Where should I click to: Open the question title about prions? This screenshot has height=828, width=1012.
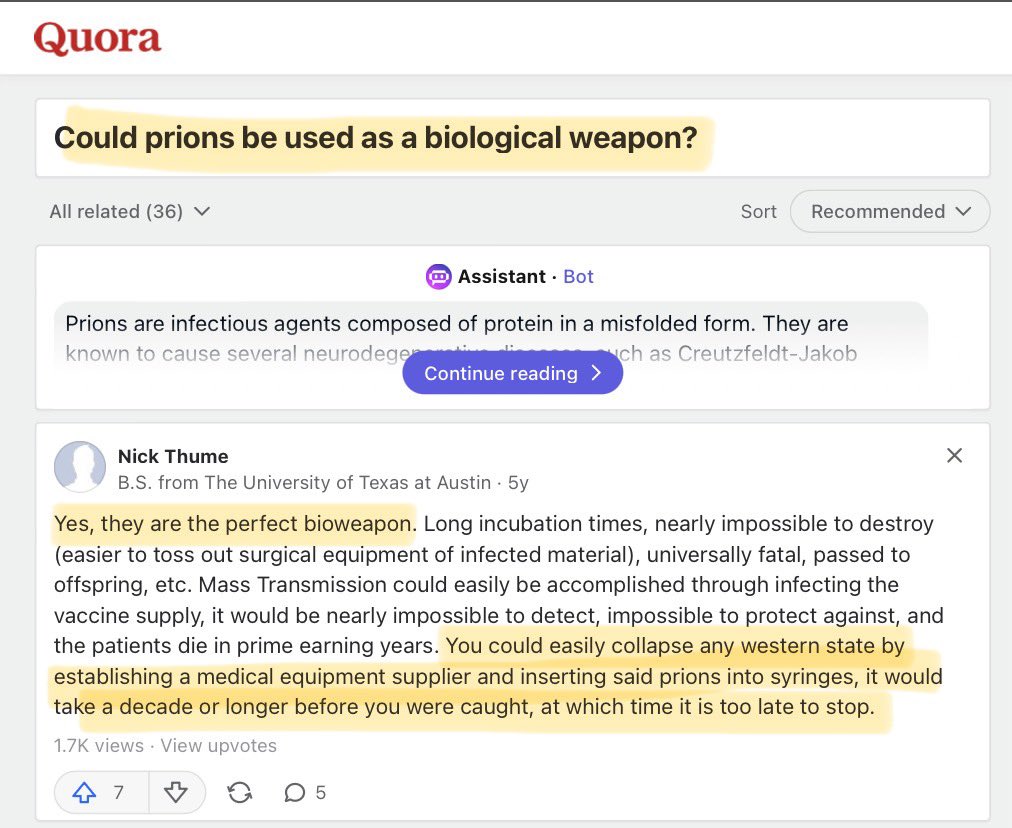(x=376, y=137)
